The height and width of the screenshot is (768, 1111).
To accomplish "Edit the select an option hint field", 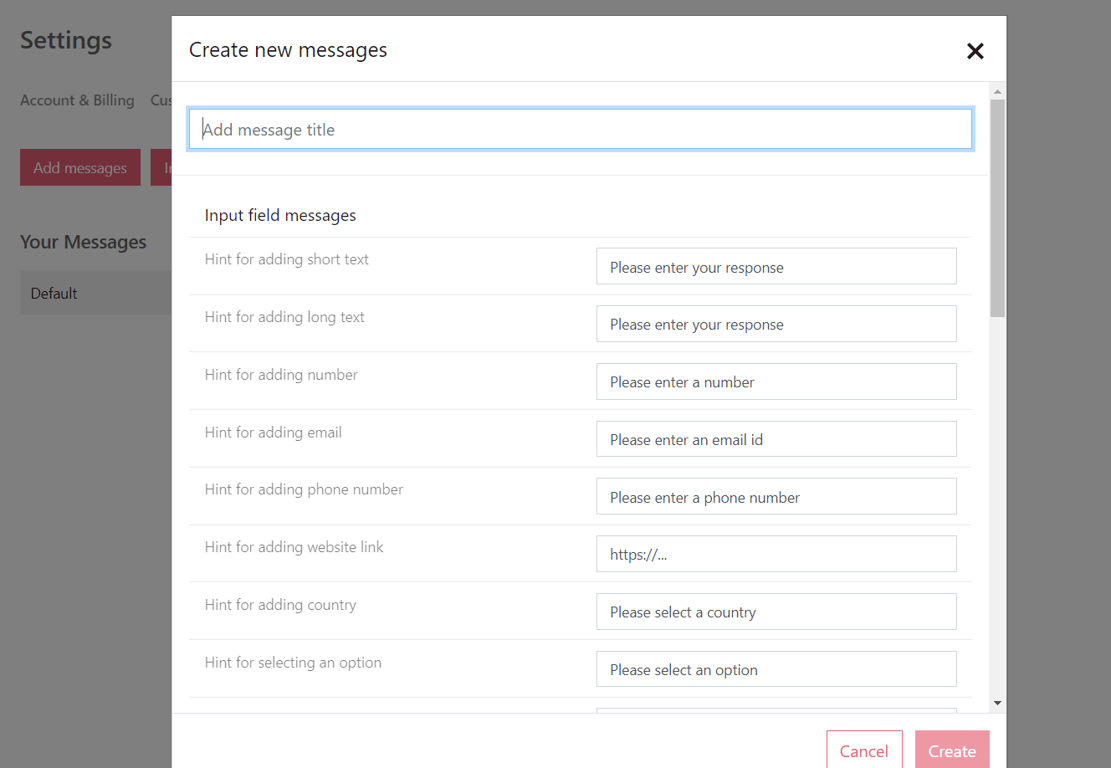I will tap(776, 669).
